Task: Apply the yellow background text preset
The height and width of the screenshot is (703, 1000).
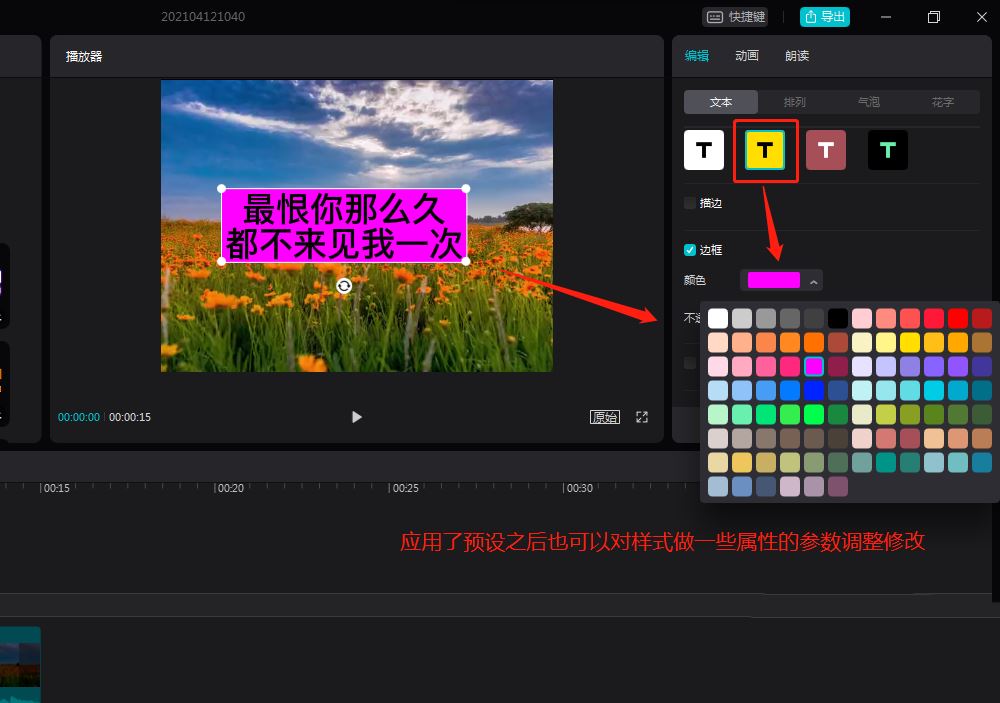Action: pyautogui.click(x=765, y=150)
